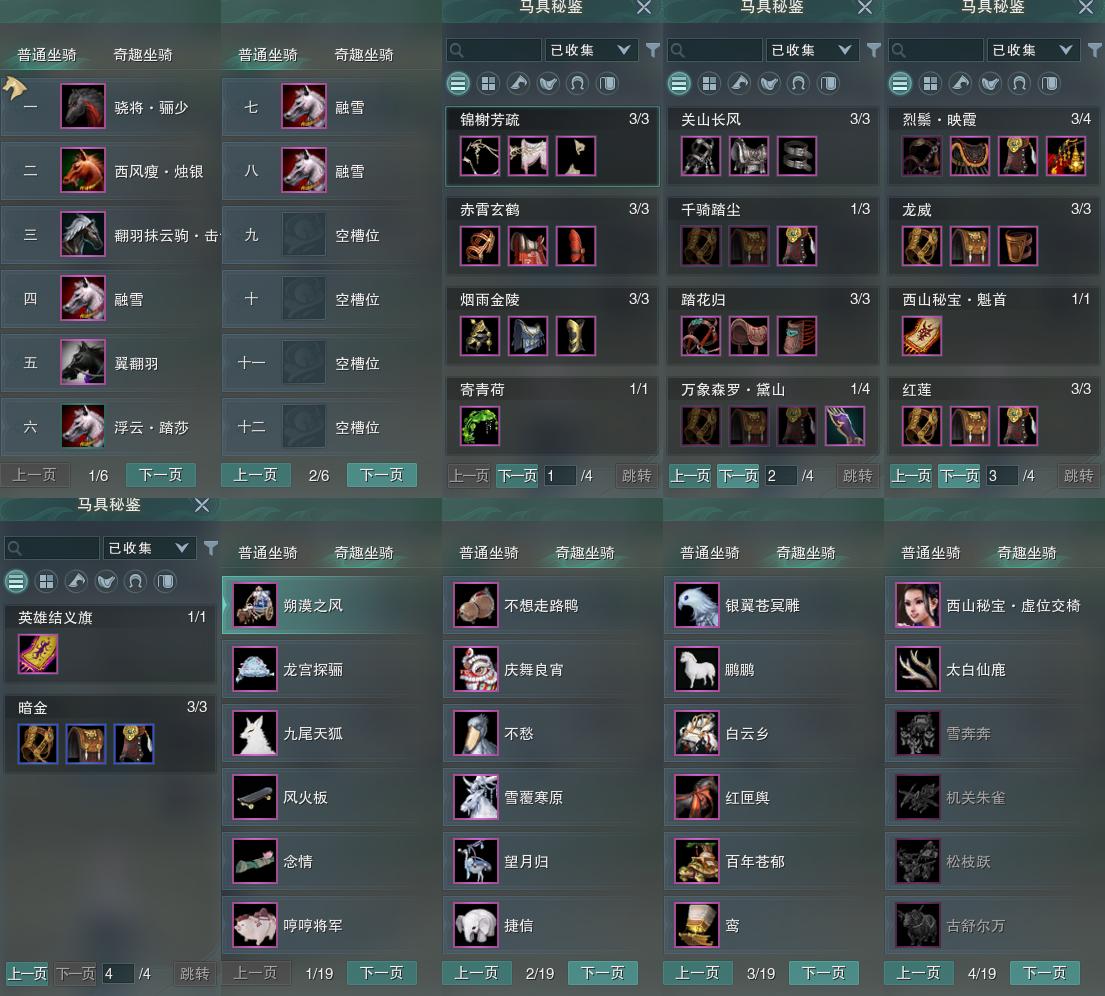1105x996 pixels.
Task: Click the funnel filter icon above 关山长风 set
Action: (x=874, y=50)
